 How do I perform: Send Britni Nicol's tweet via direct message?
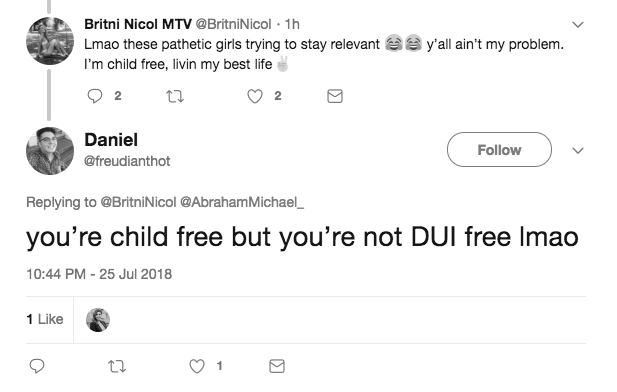coord(335,96)
